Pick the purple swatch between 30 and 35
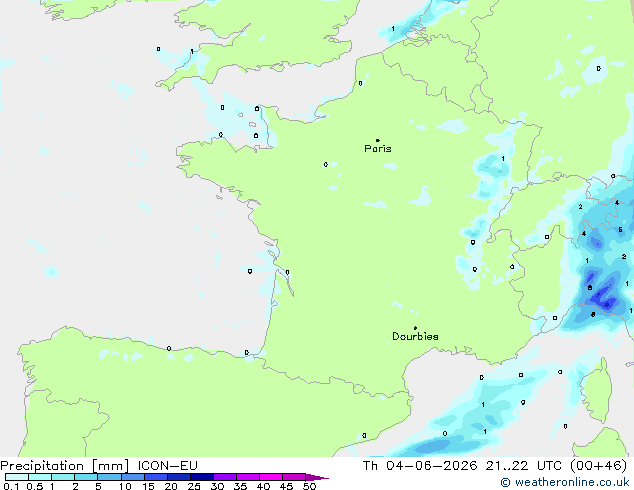The image size is (634, 490). point(225,477)
